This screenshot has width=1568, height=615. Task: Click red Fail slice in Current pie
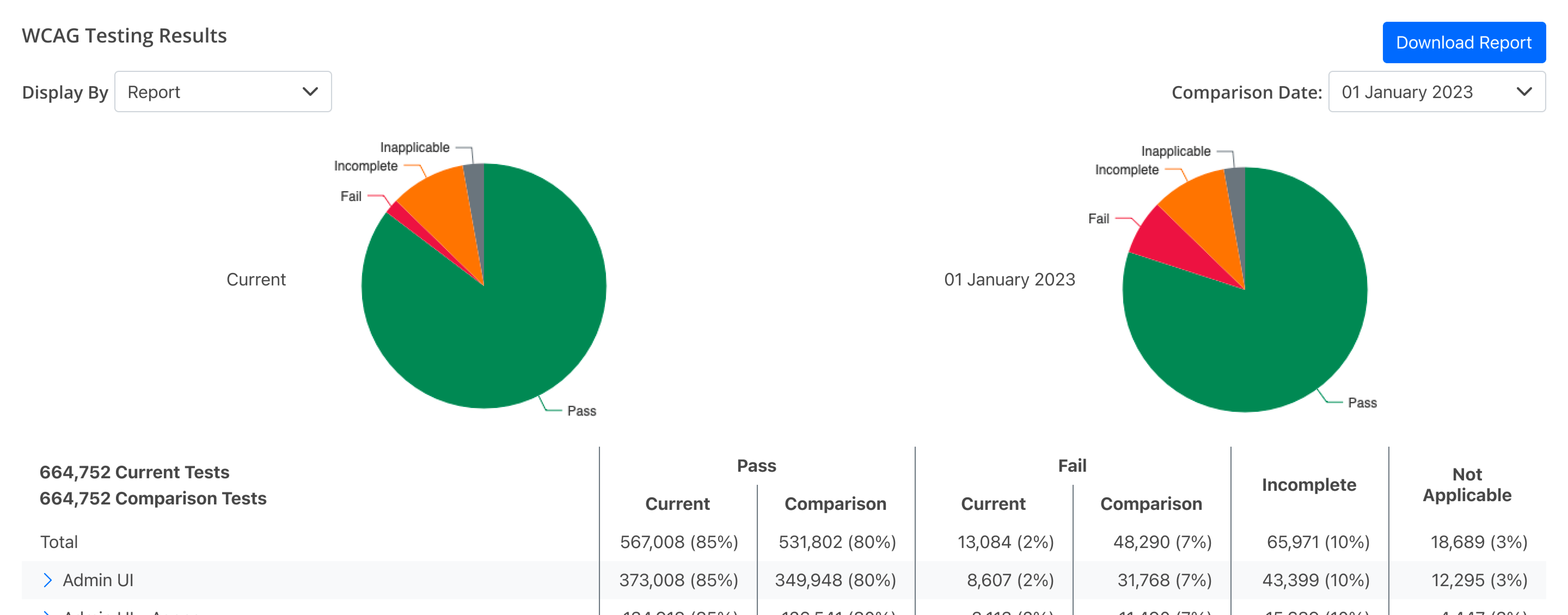pos(407,219)
